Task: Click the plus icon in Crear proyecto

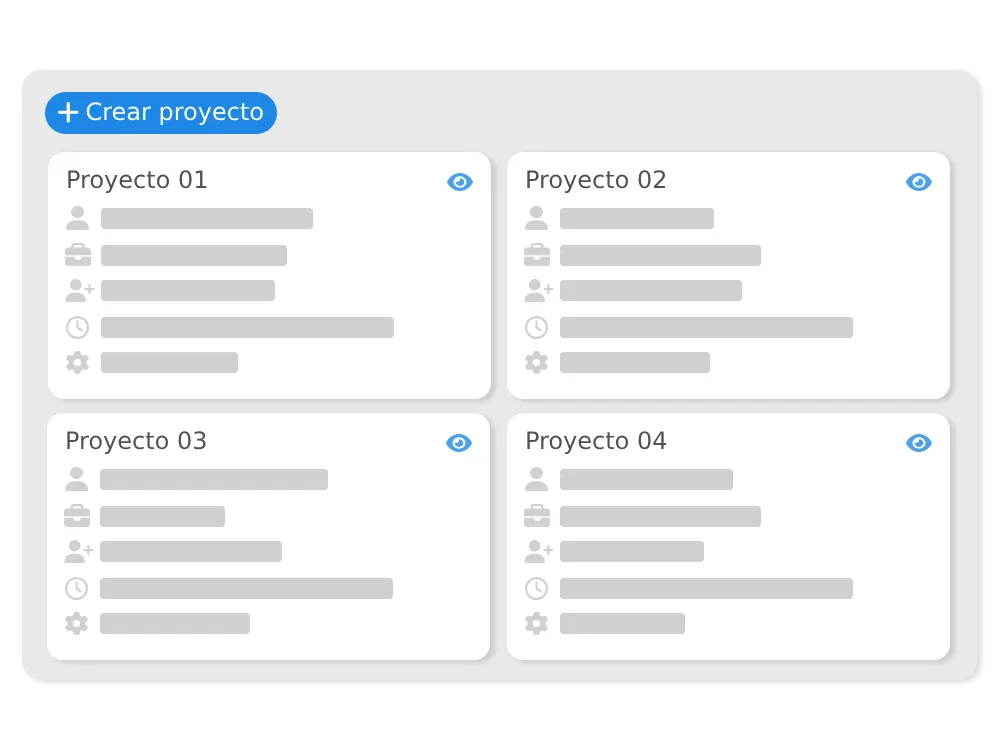Action: (x=68, y=113)
